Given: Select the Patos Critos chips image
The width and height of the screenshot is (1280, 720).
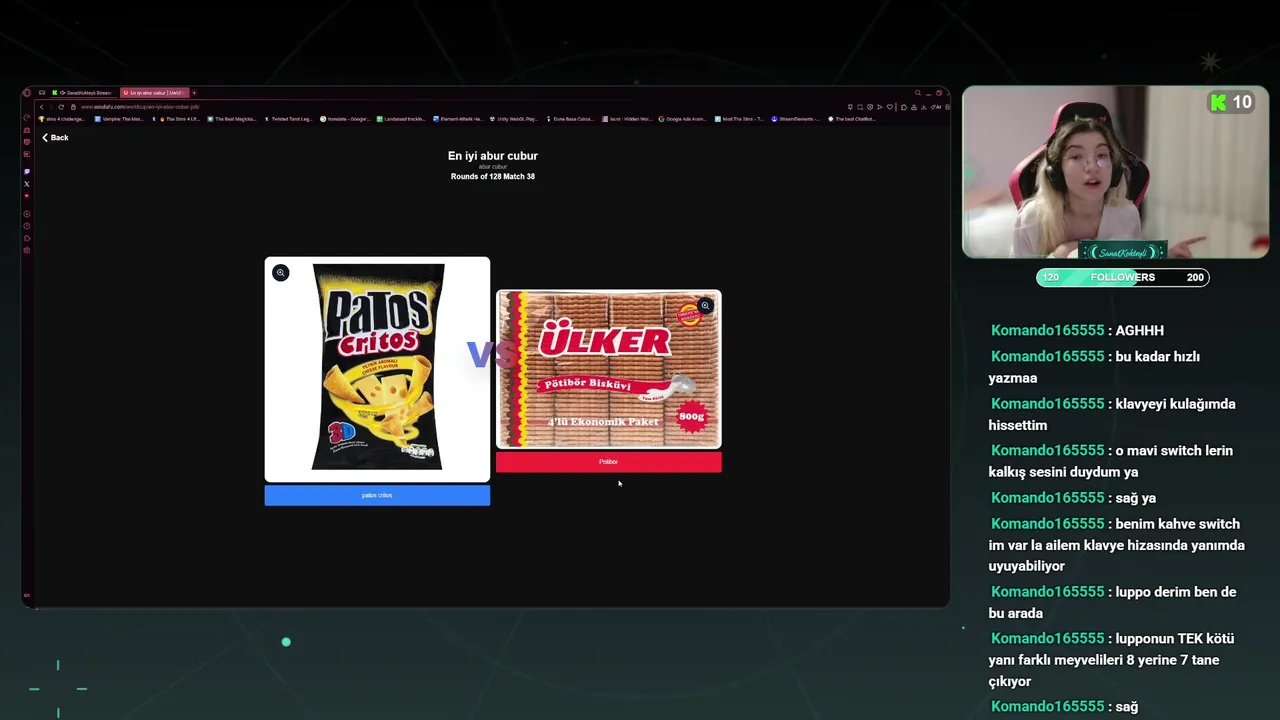Looking at the screenshot, I should 377,369.
